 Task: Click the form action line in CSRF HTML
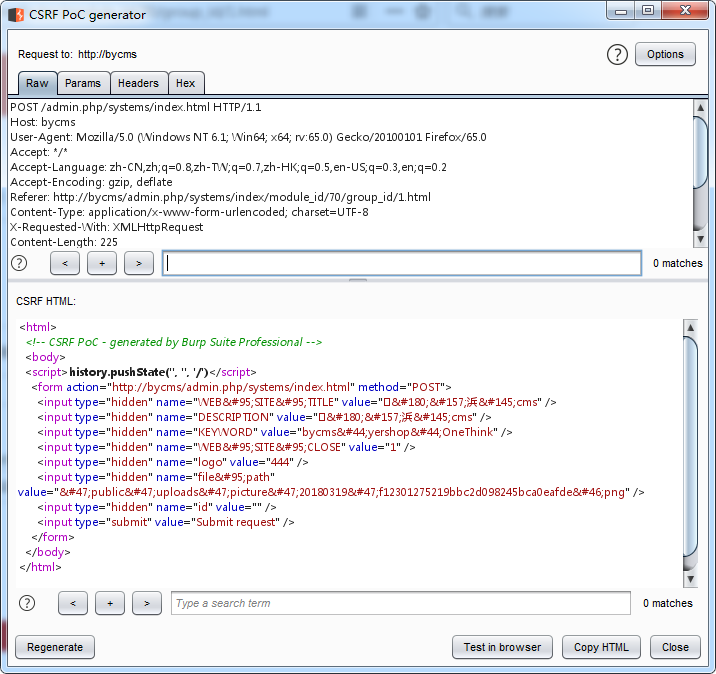click(x=242, y=387)
